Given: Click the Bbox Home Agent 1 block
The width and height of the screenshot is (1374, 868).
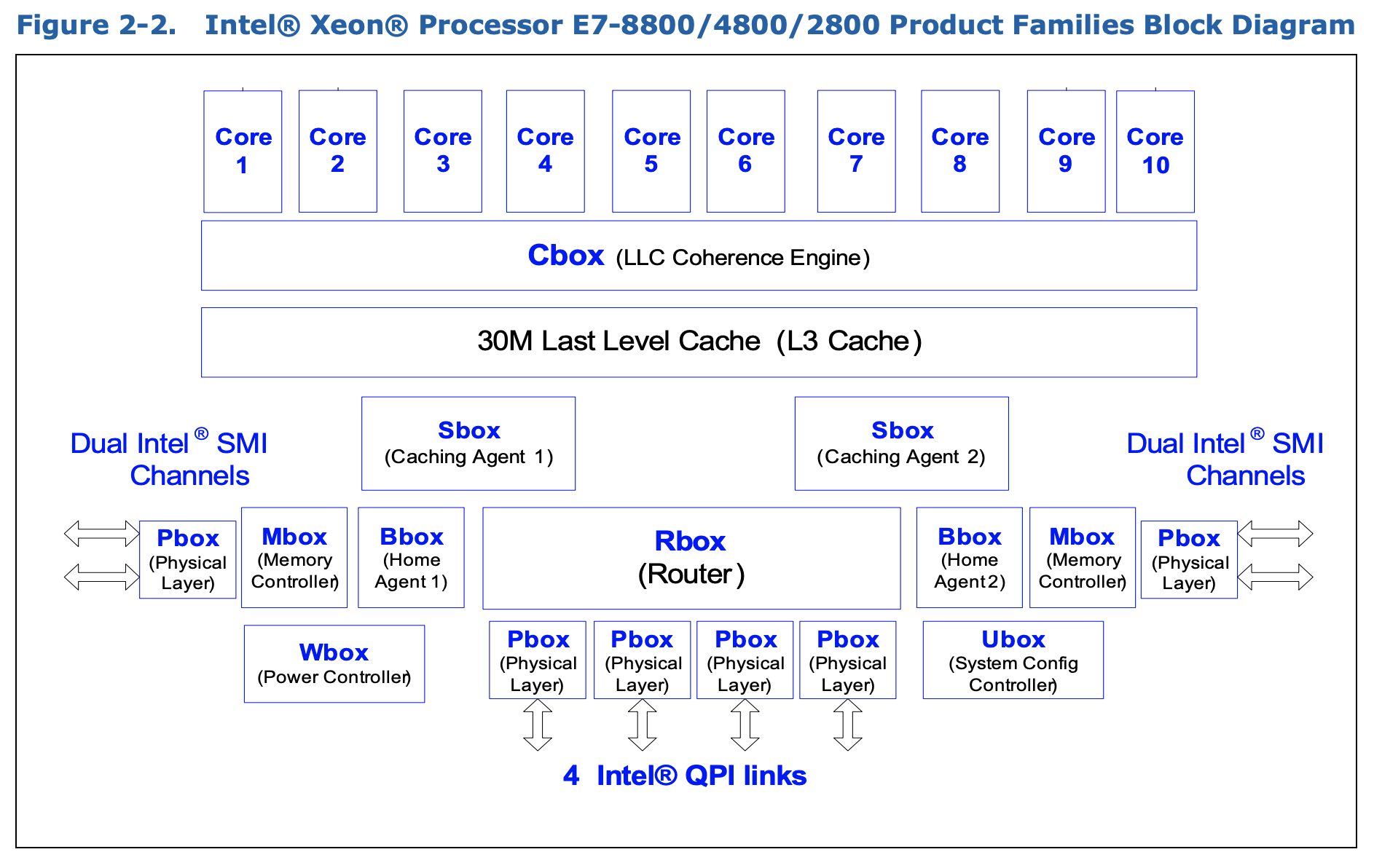Looking at the screenshot, I should pos(411,558).
